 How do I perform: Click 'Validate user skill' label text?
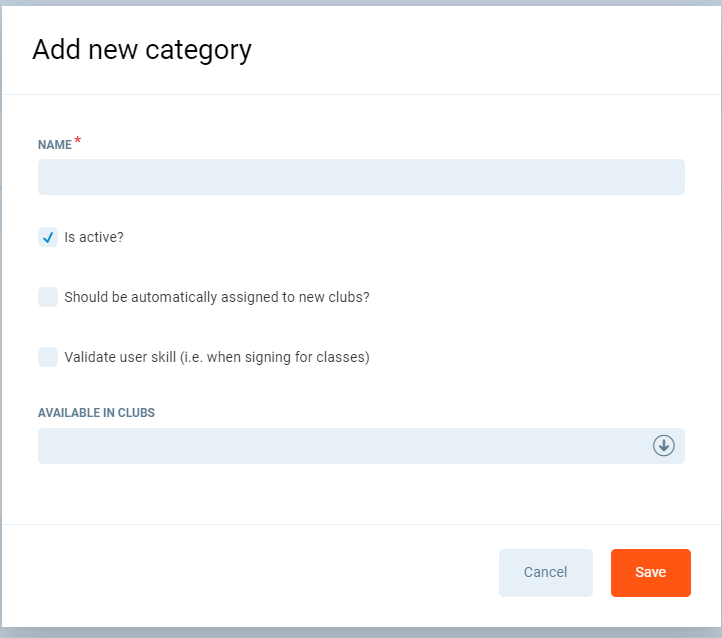[217, 357]
